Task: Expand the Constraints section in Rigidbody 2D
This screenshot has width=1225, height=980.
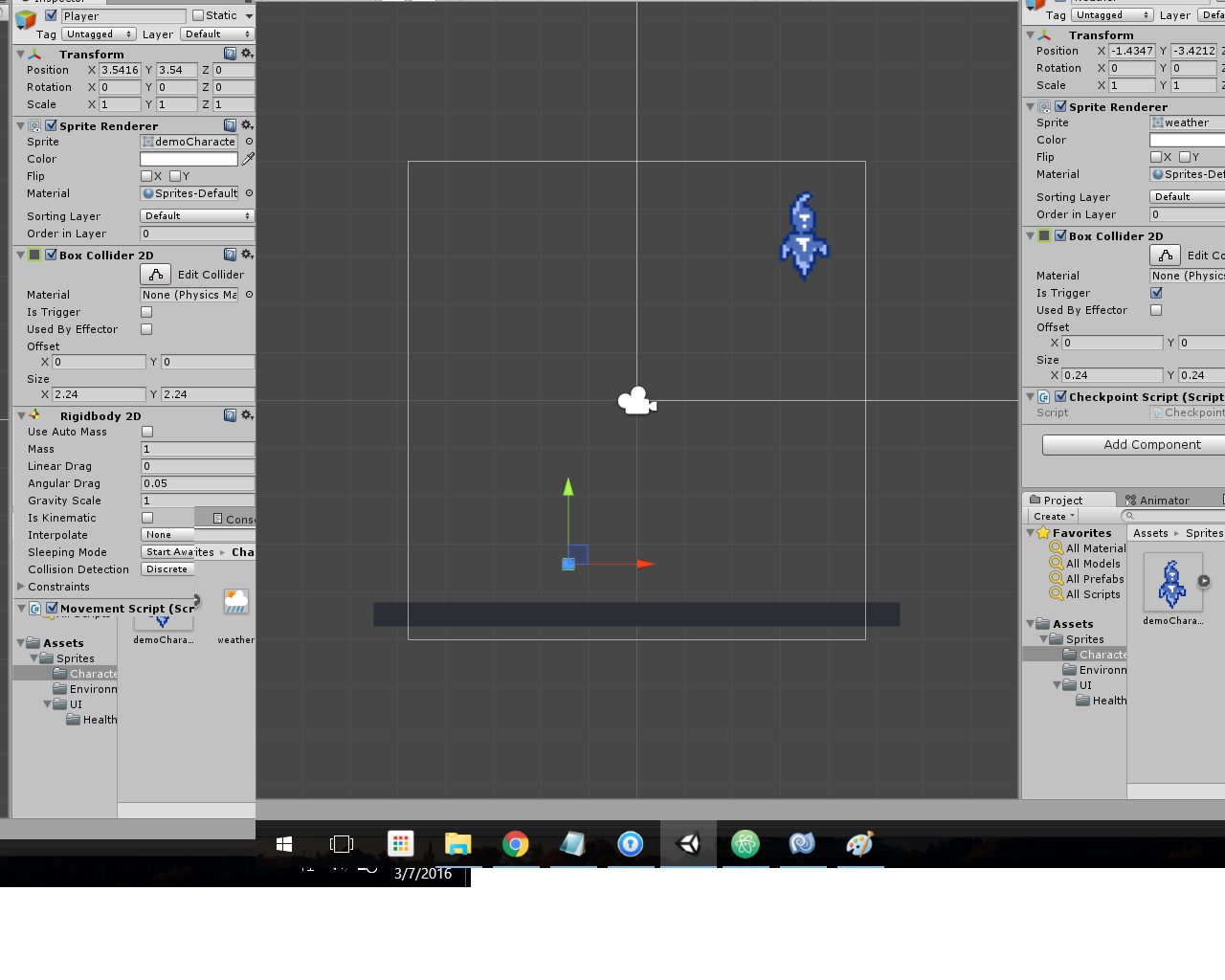Action: point(21,587)
